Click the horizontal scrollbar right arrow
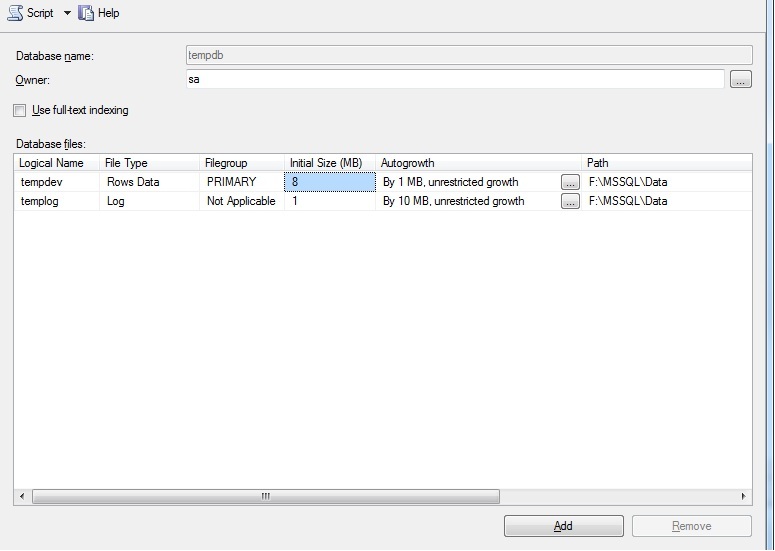Viewport: 775px width, 551px height. click(x=743, y=496)
